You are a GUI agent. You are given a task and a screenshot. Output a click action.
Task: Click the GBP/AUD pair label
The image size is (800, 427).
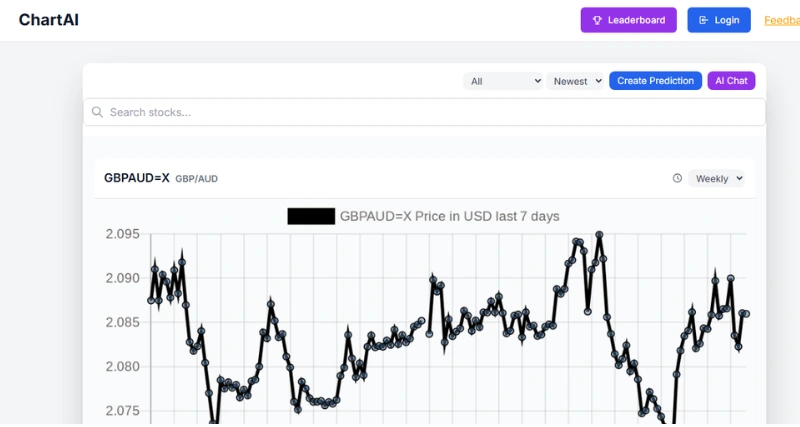point(196,179)
